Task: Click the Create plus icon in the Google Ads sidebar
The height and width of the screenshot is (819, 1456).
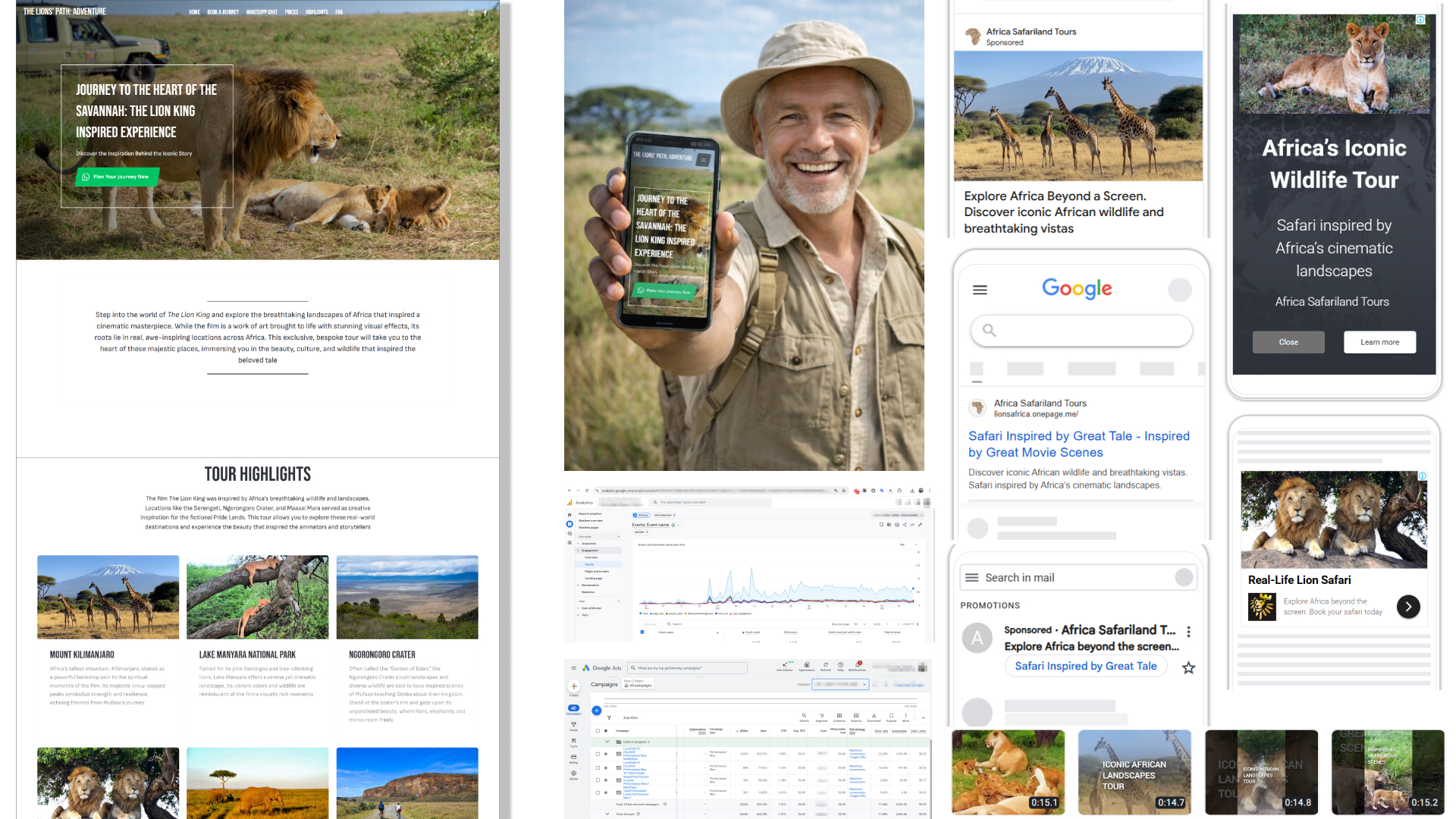Action: click(x=573, y=686)
